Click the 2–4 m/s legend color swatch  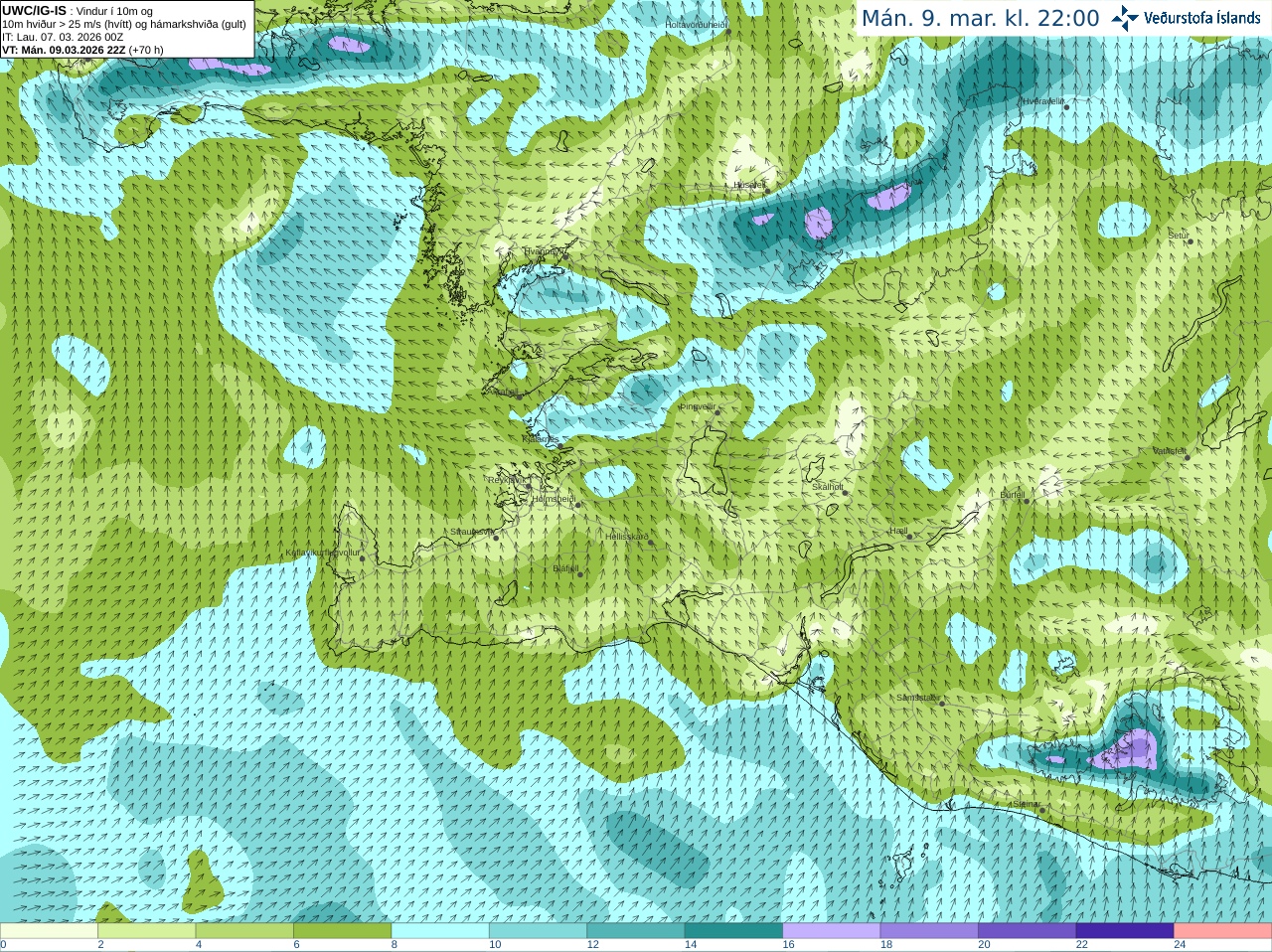pyautogui.click(x=147, y=931)
